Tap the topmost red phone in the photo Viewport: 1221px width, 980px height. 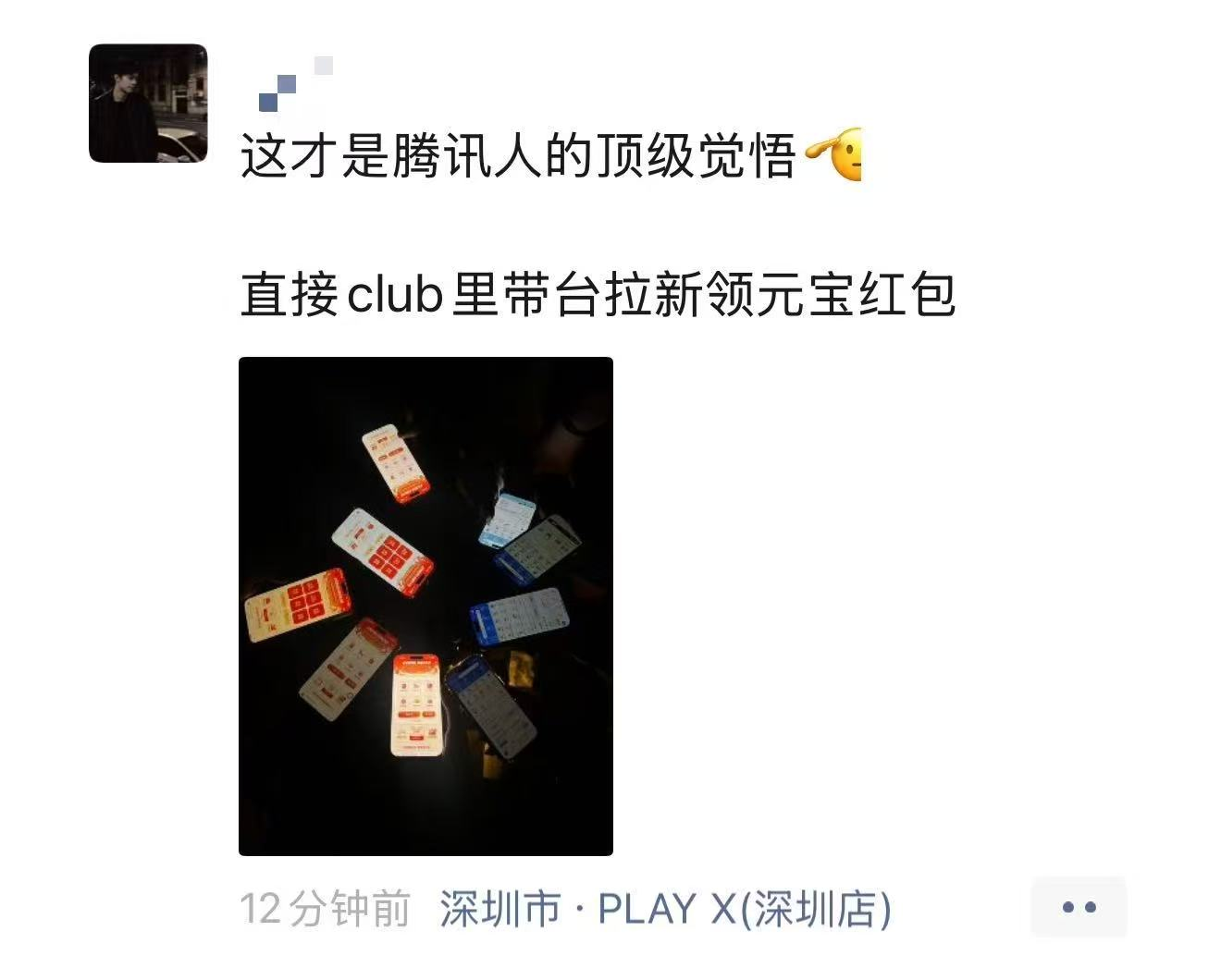tap(396, 463)
